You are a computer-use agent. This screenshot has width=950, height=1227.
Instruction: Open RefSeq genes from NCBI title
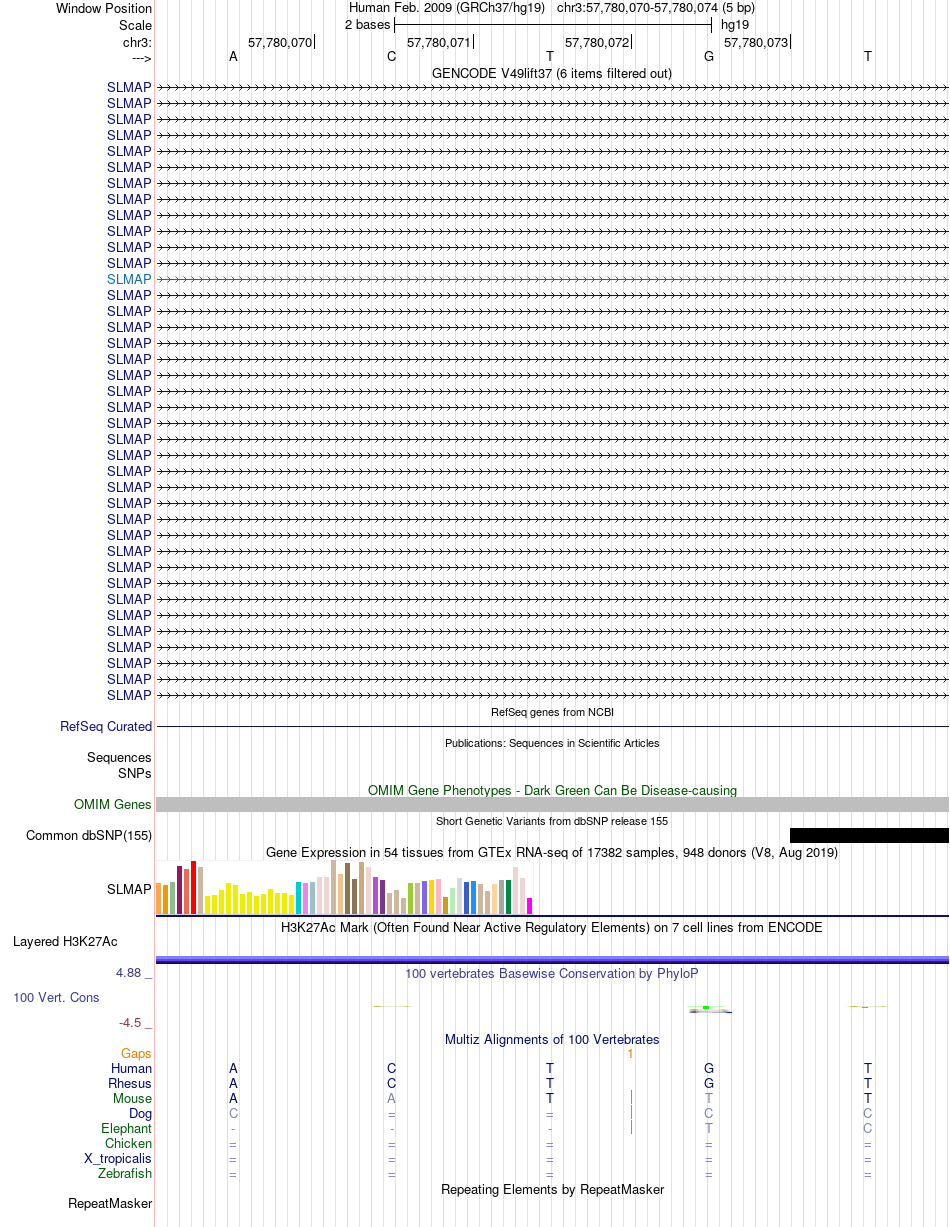[552, 712]
